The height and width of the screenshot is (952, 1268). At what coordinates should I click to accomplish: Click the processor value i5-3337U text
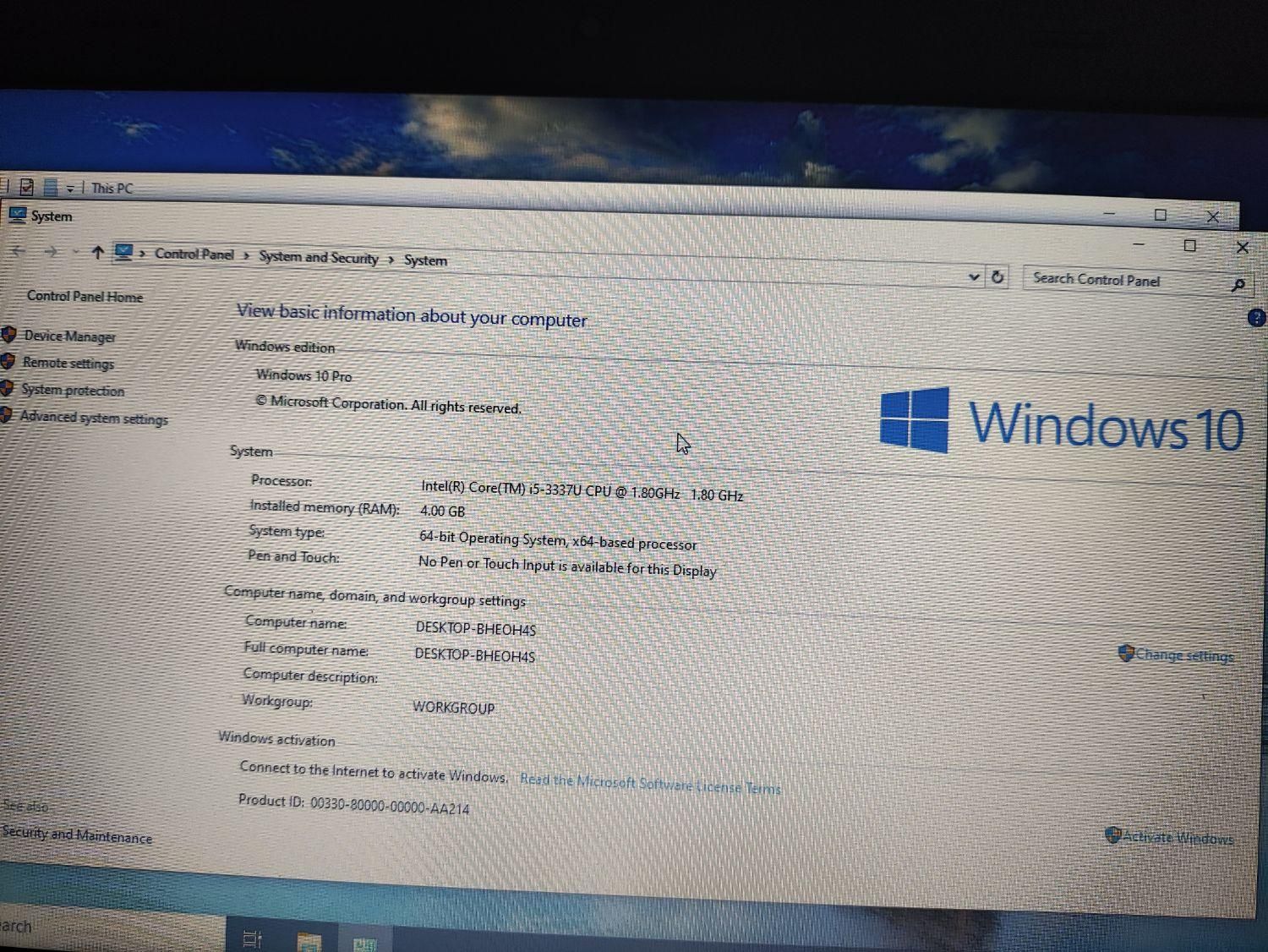[582, 490]
